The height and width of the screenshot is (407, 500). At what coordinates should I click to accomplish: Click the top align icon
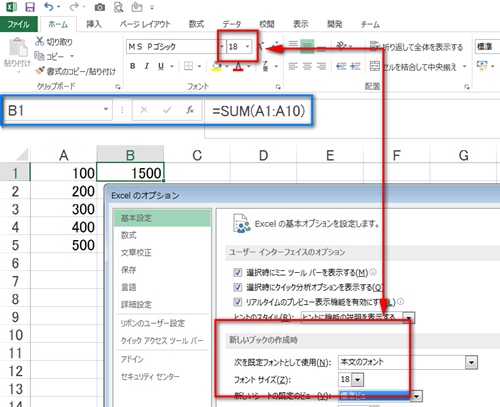(293, 45)
